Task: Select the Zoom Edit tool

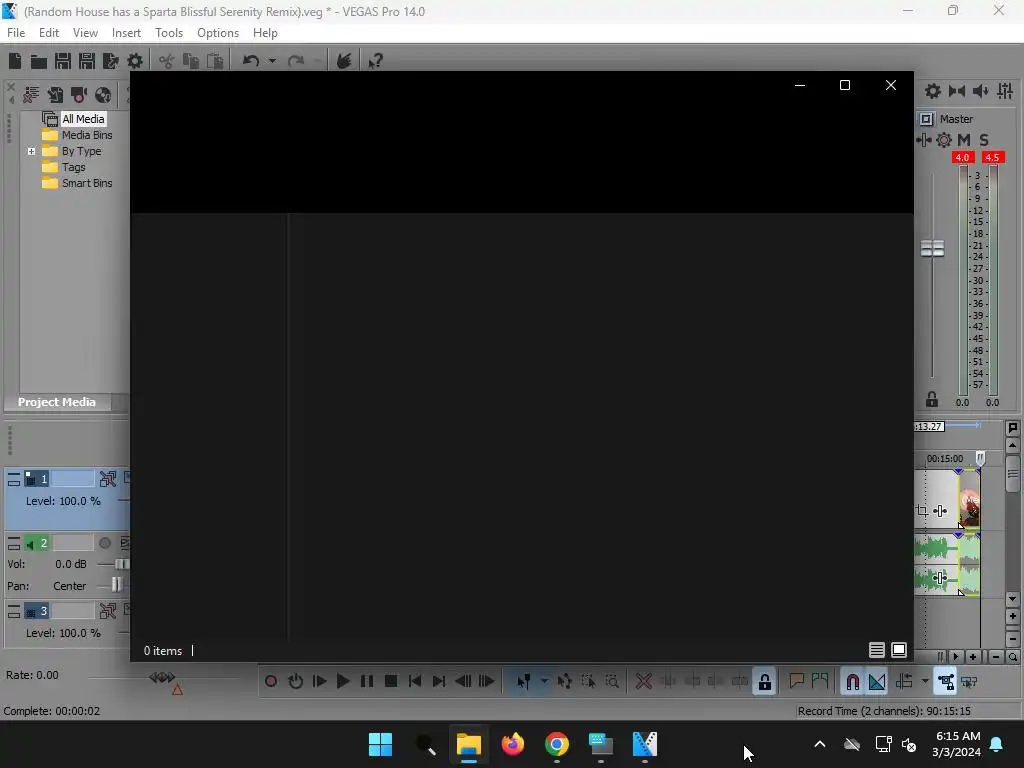Action: coord(612,682)
